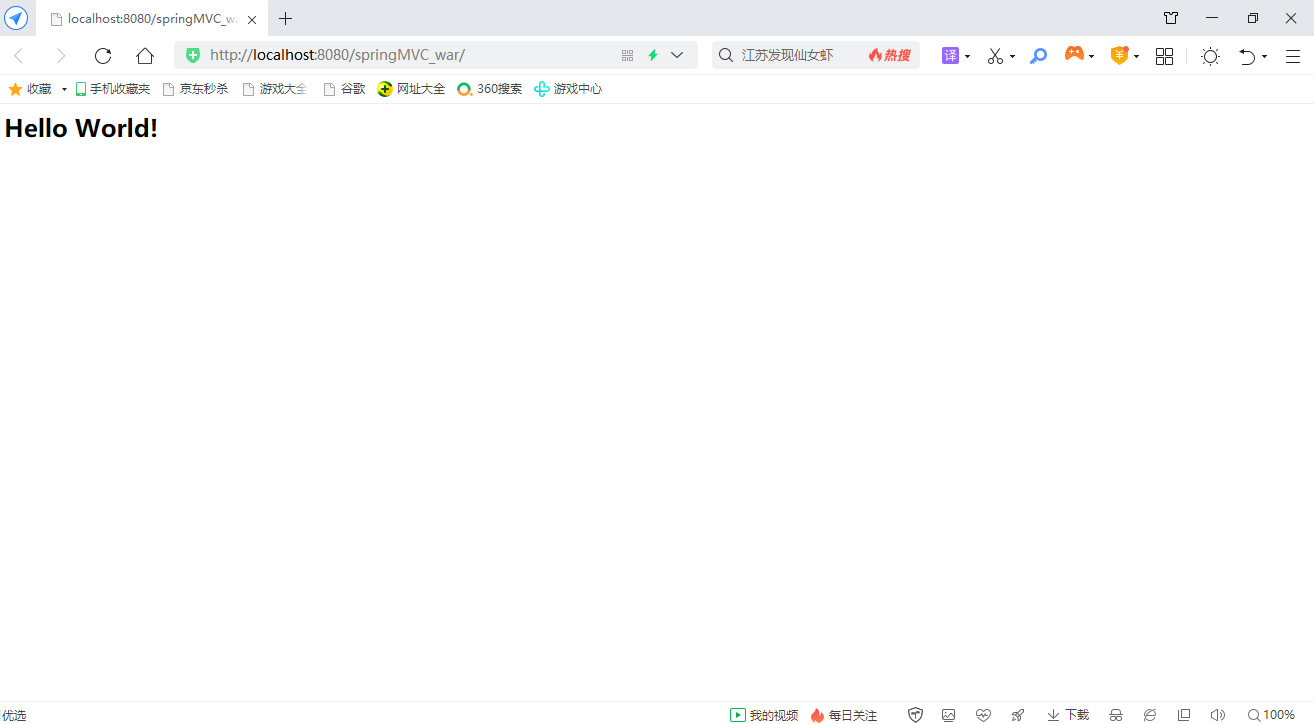
Task: Open 每日关注 in status bar
Action: tap(844, 715)
